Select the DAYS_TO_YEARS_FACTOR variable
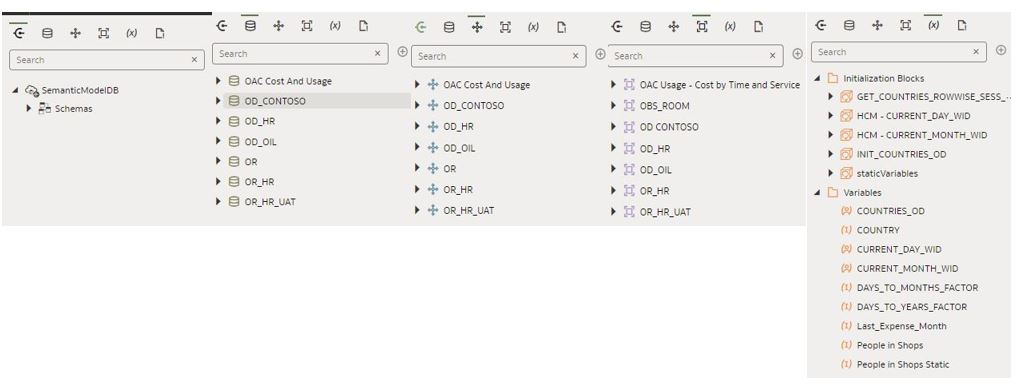The height and width of the screenshot is (385, 1022). tap(912, 307)
